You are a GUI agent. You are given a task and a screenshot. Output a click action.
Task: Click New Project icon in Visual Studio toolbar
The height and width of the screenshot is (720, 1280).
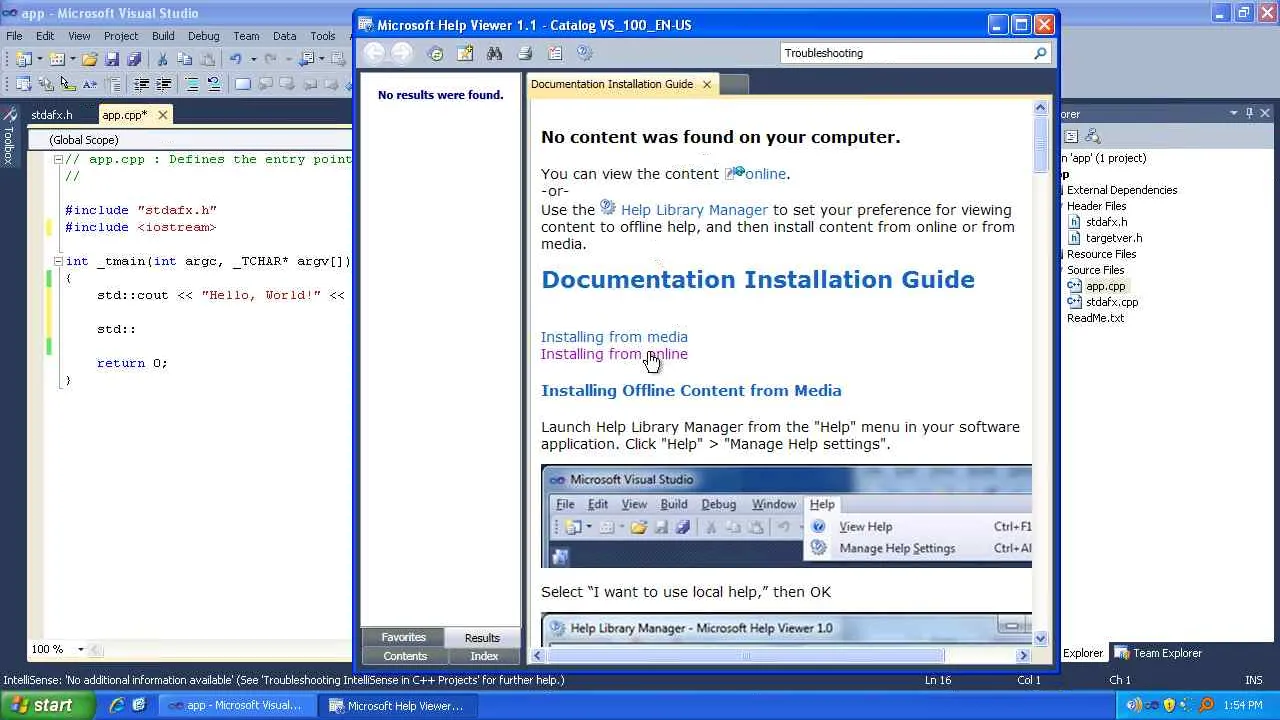(24, 60)
